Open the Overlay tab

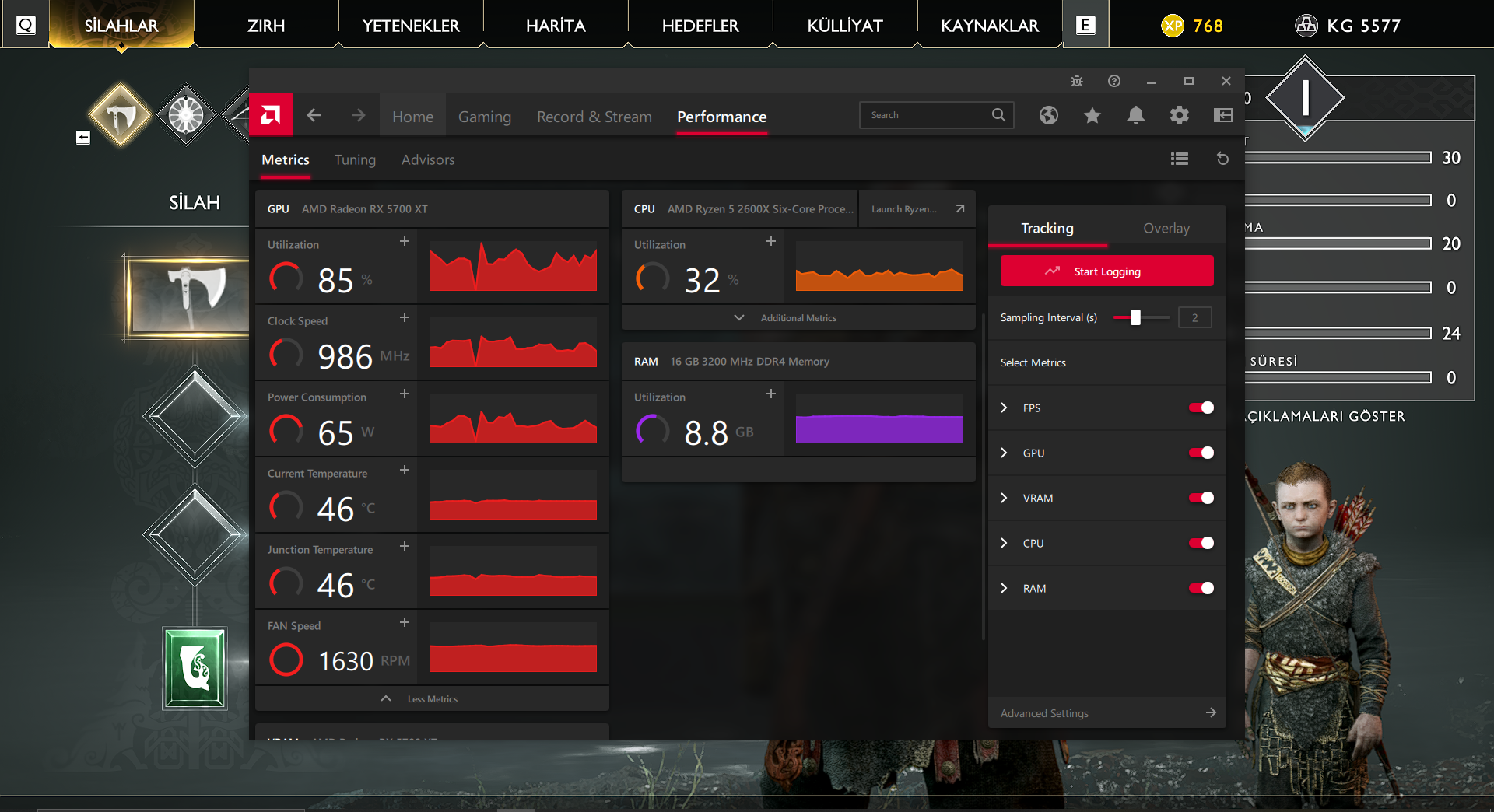pos(1166,228)
